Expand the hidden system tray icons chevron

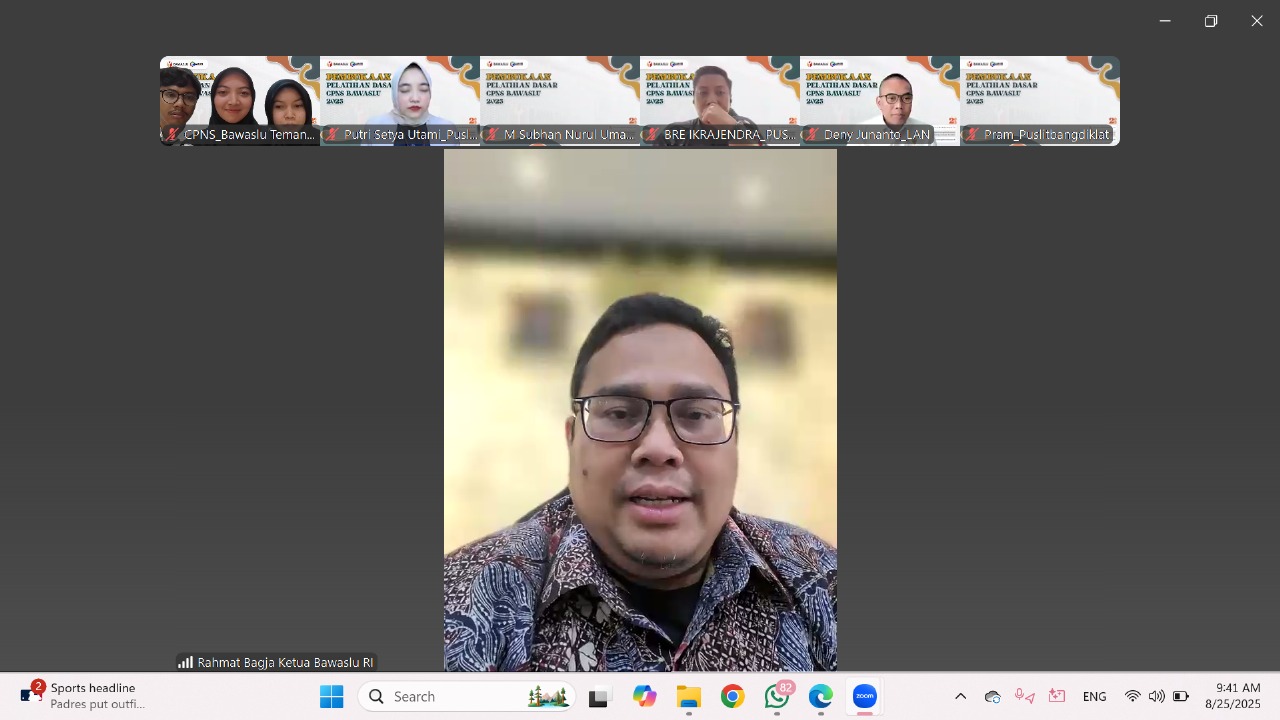[960, 696]
